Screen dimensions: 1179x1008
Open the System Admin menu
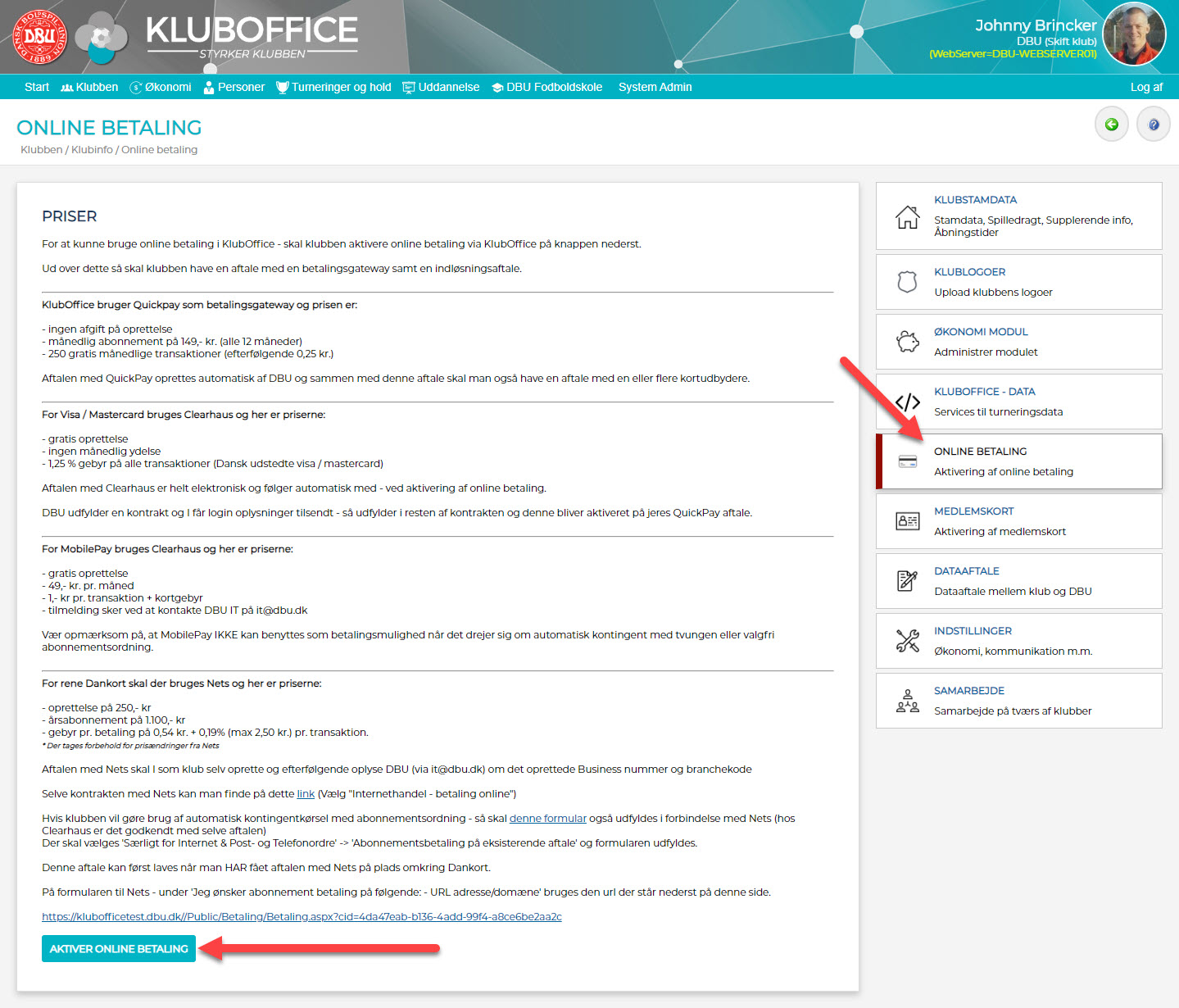(x=655, y=87)
